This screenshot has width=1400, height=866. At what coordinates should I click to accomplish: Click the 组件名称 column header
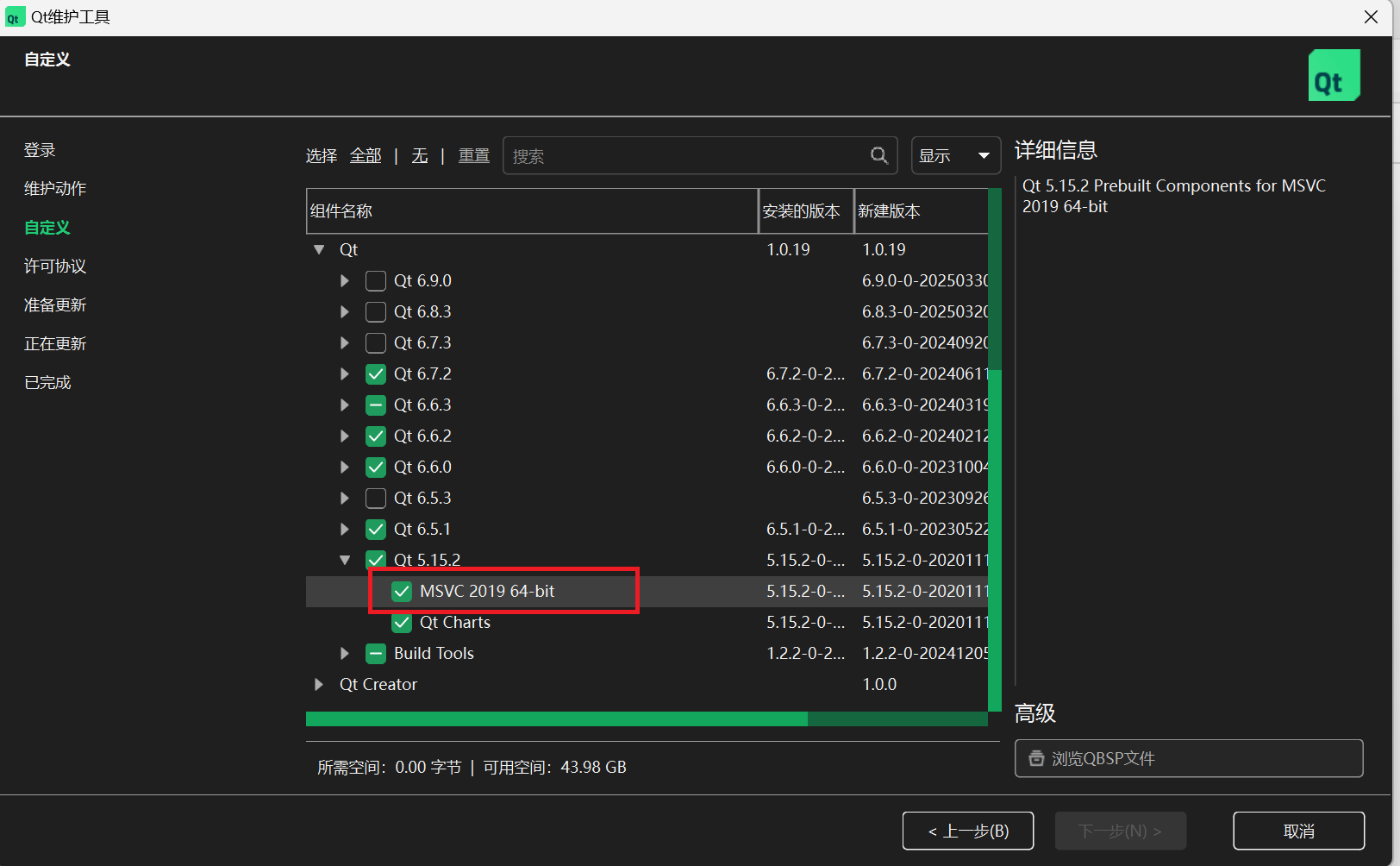[532, 211]
